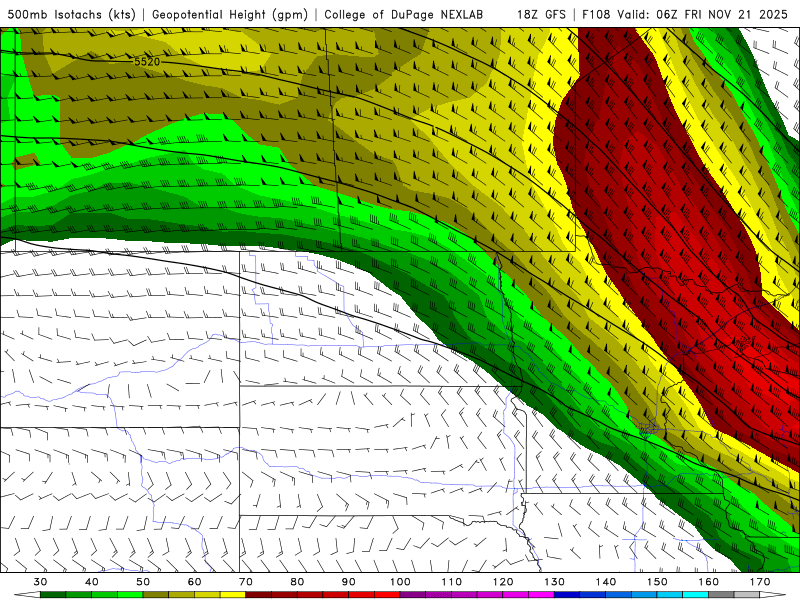Click the "F108" forecast hour label

click(x=596, y=14)
